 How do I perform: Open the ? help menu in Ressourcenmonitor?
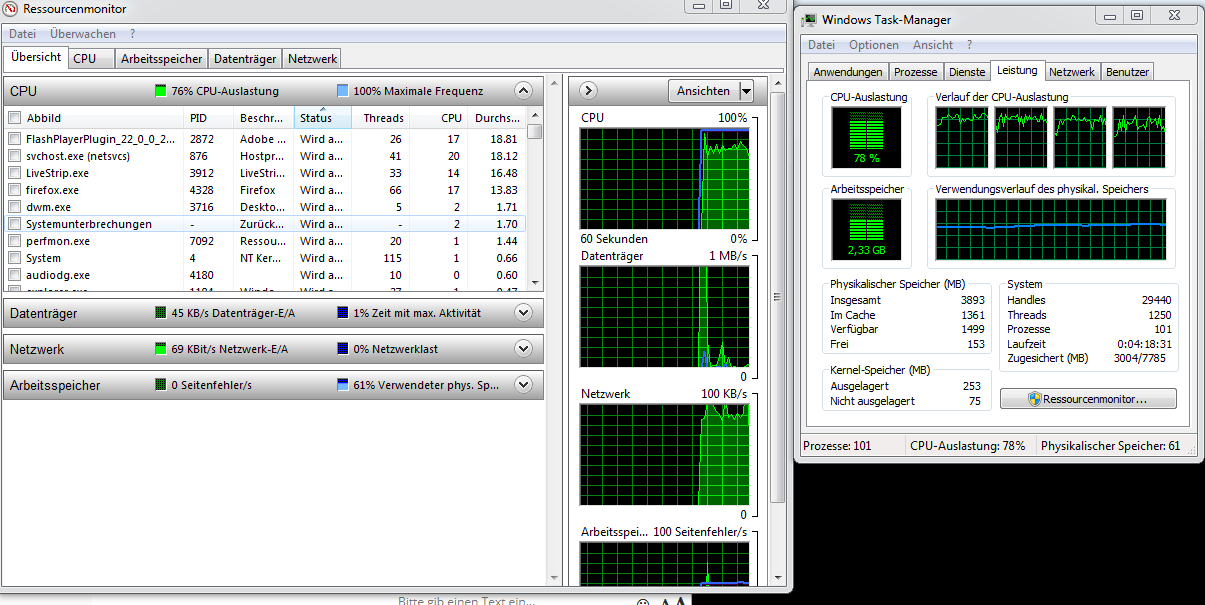[x=133, y=34]
